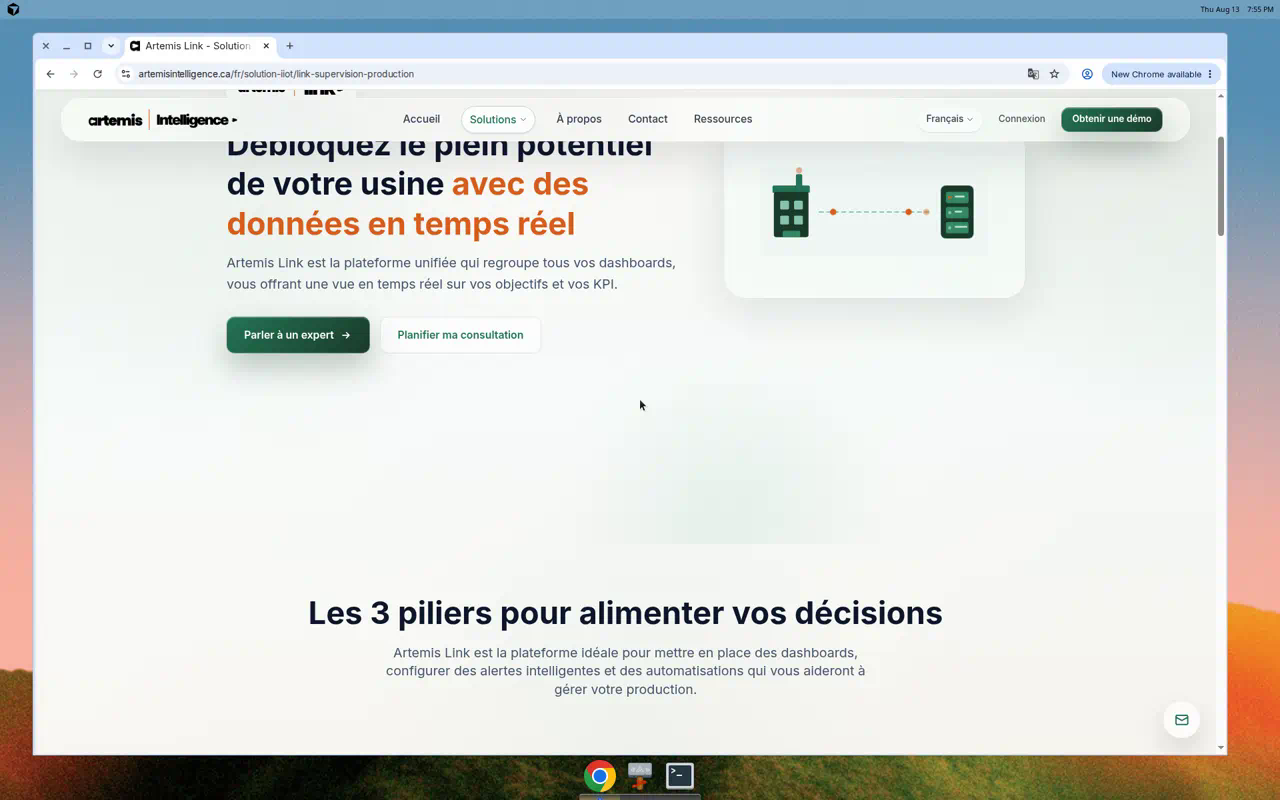Select the Artemis Link browser tab

pyautogui.click(x=200, y=46)
